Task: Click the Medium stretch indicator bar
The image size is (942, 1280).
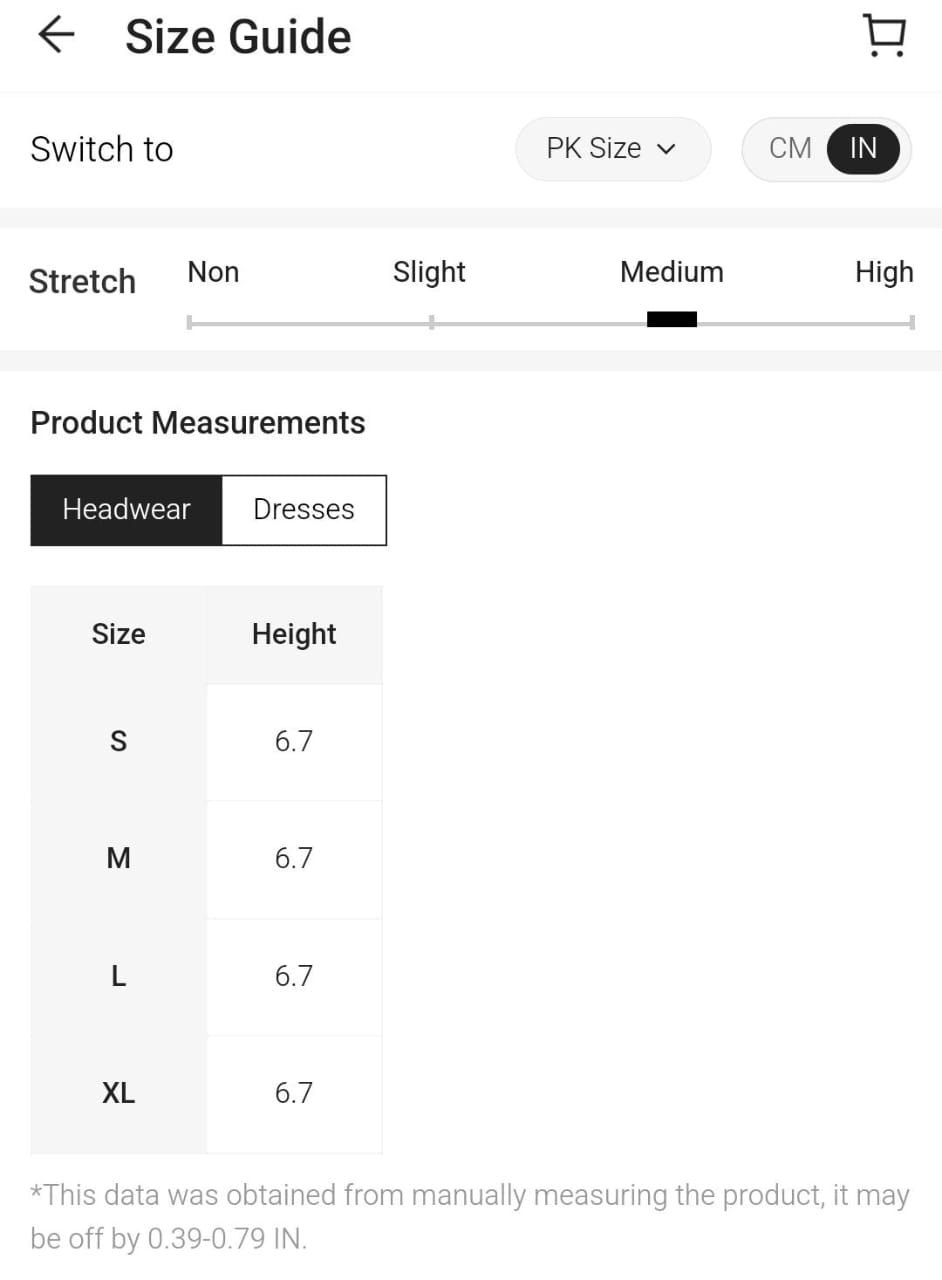Action: (x=672, y=320)
